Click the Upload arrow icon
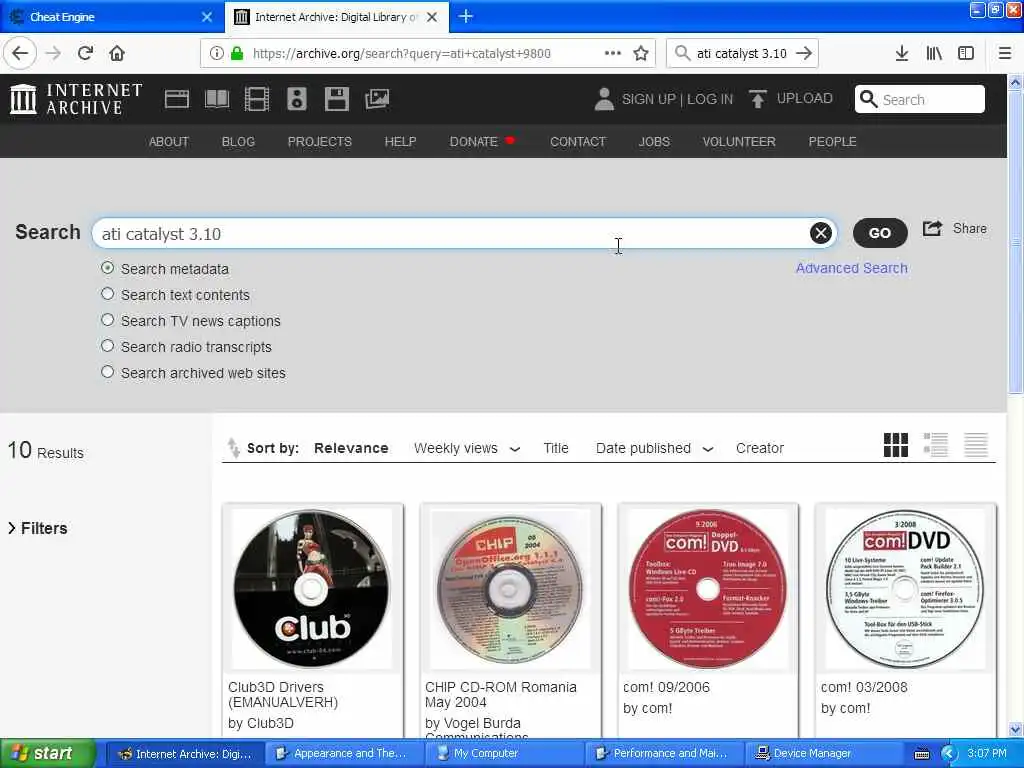 pyautogui.click(x=758, y=99)
